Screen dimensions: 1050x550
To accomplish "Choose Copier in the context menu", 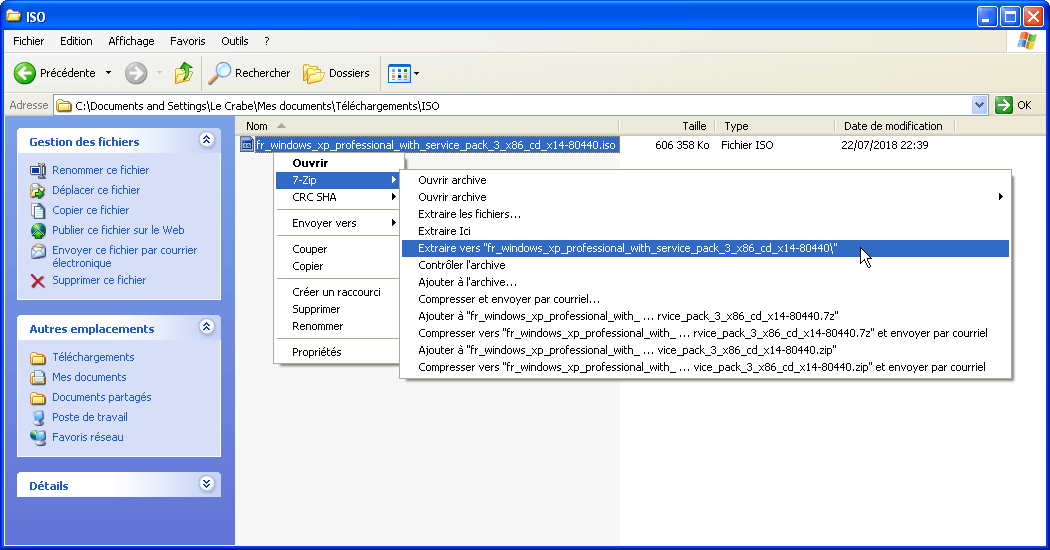I will (337, 266).
